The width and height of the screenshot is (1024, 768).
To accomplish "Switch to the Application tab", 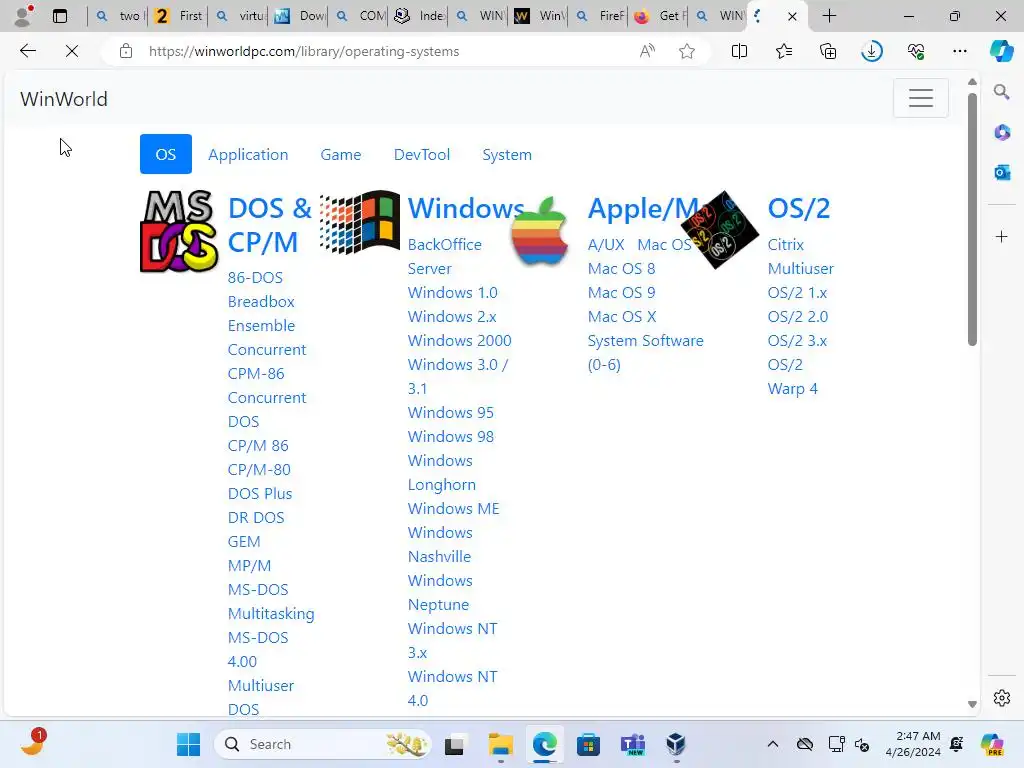I will pos(248,154).
